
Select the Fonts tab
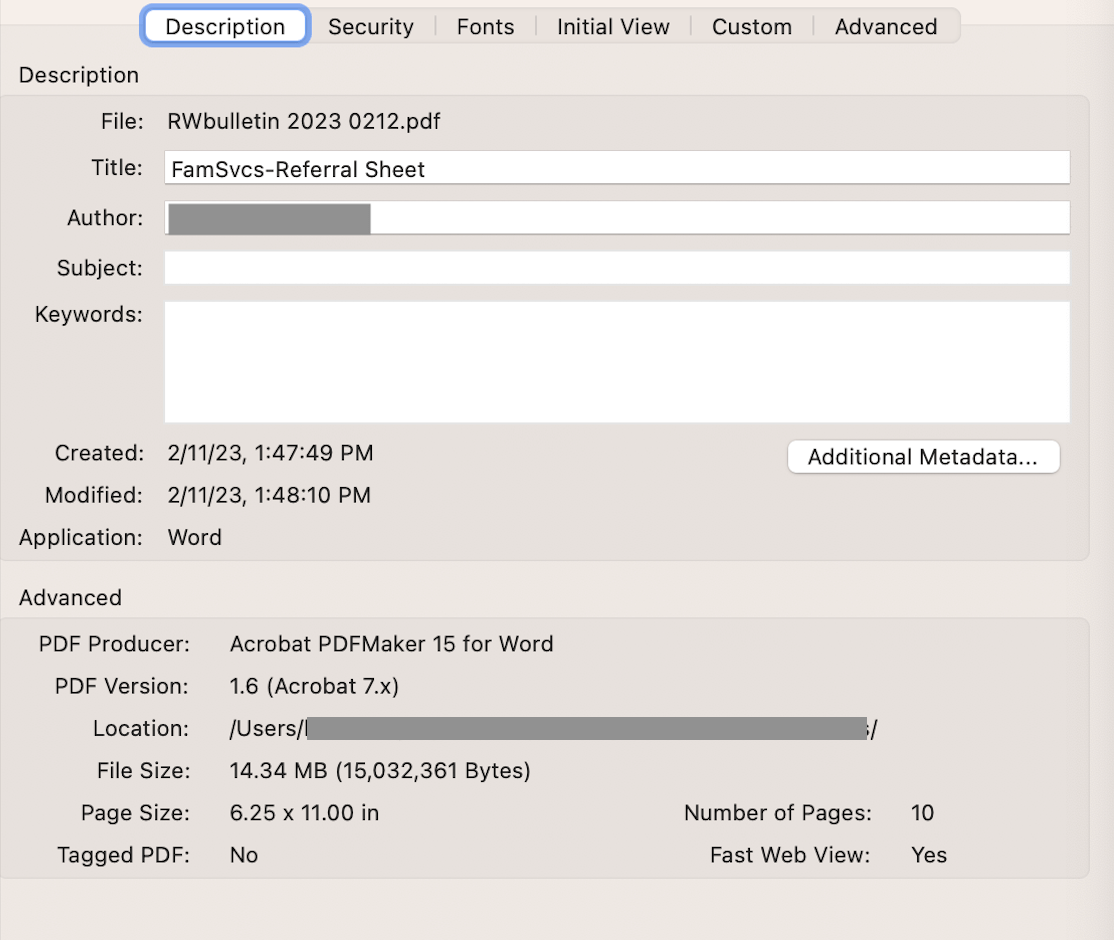point(485,27)
